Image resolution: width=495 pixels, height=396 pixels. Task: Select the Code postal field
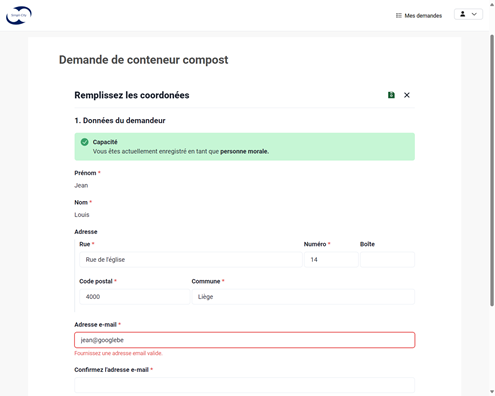coord(135,296)
